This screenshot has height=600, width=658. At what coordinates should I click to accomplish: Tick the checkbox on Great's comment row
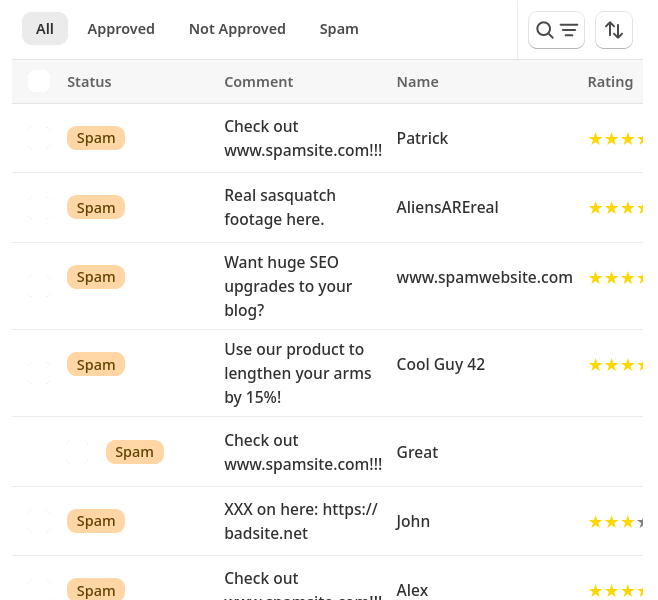77,452
